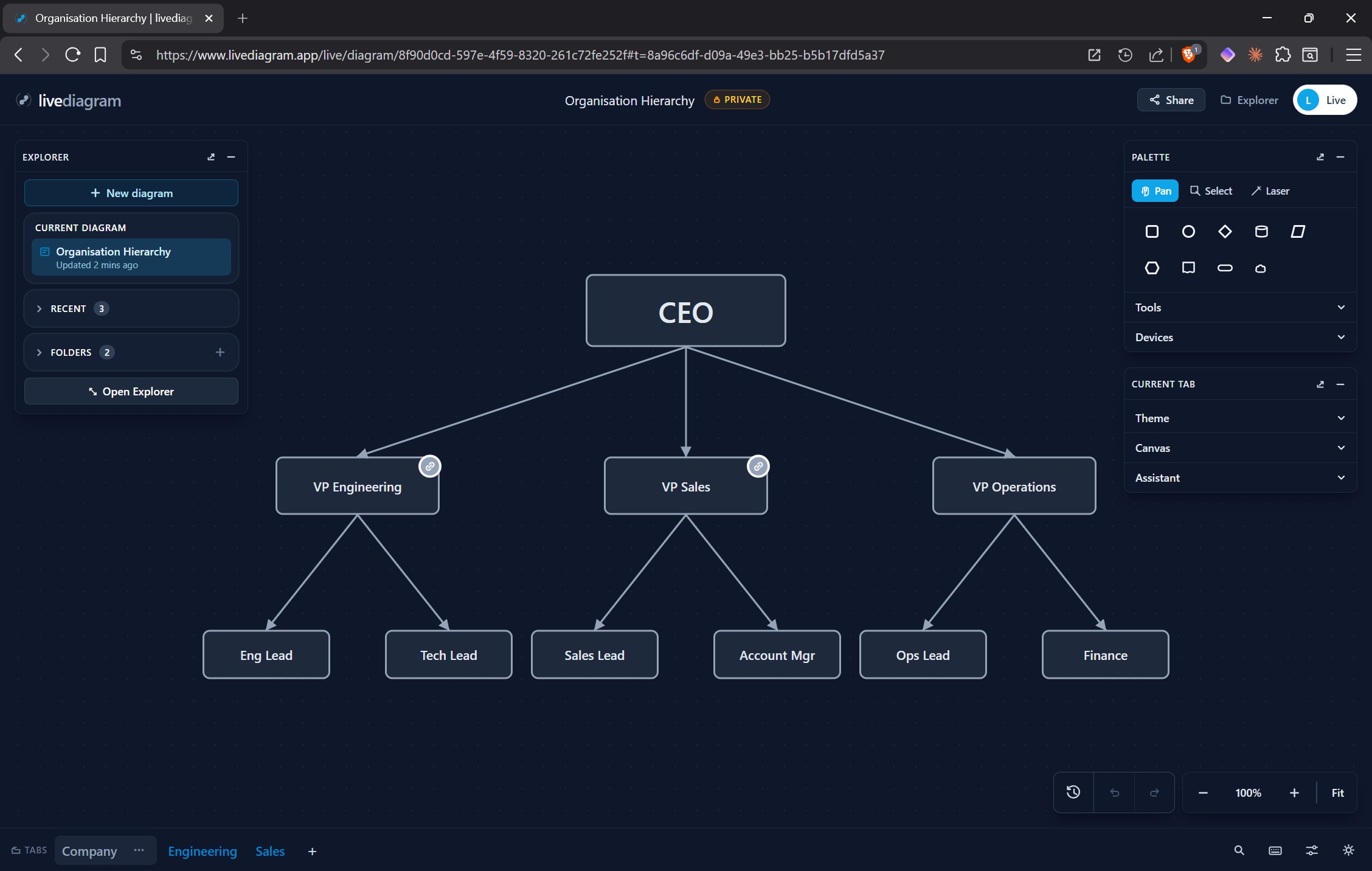Expand the Tools palette section
Viewport: 1372px width, 871px height.
coord(1240,308)
